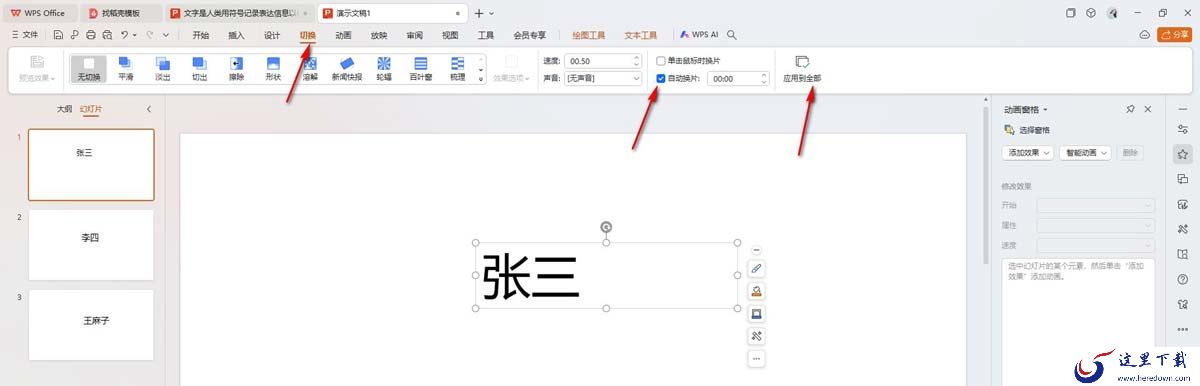Open the quick access toolbar customization arrow
Viewport: 1200px width, 386px height.
coord(166,34)
